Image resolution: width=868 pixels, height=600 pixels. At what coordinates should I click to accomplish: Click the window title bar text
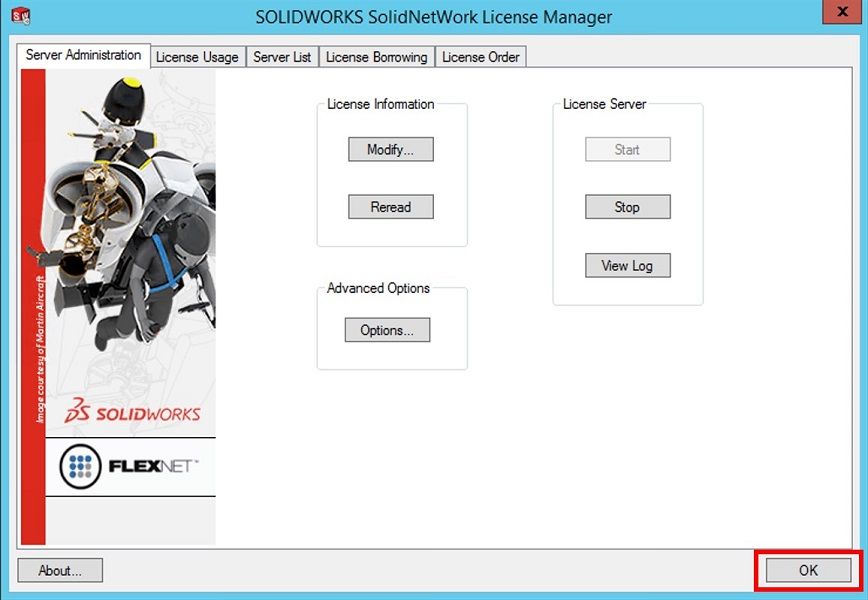coord(433,17)
